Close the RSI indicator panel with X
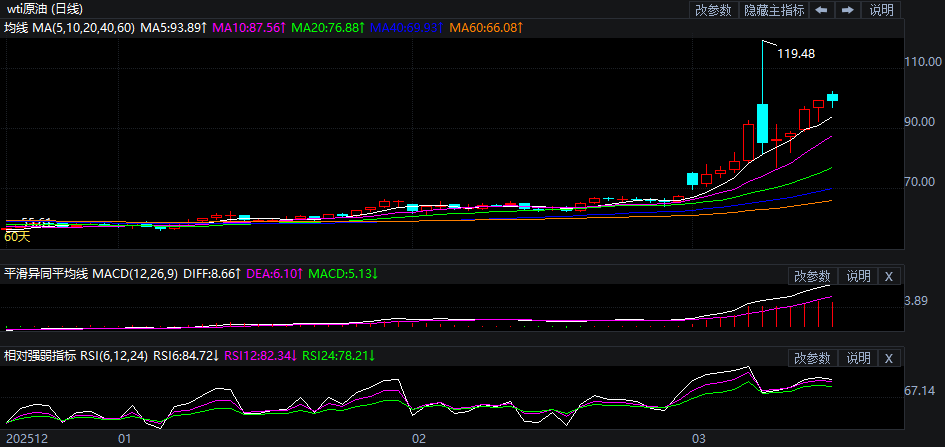945x447 pixels. pos(889,358)
